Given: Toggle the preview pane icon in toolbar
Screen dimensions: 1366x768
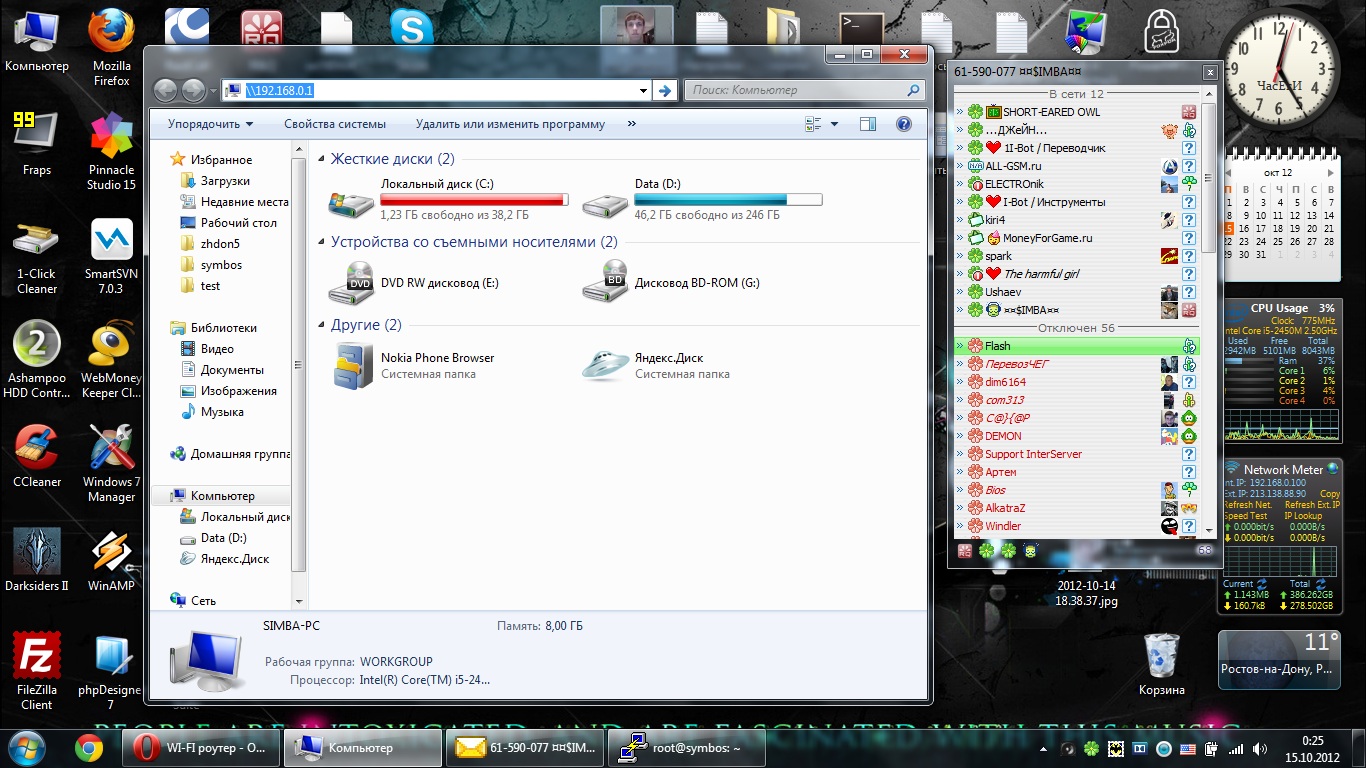Looking at the screenshot, I should 867,124.
